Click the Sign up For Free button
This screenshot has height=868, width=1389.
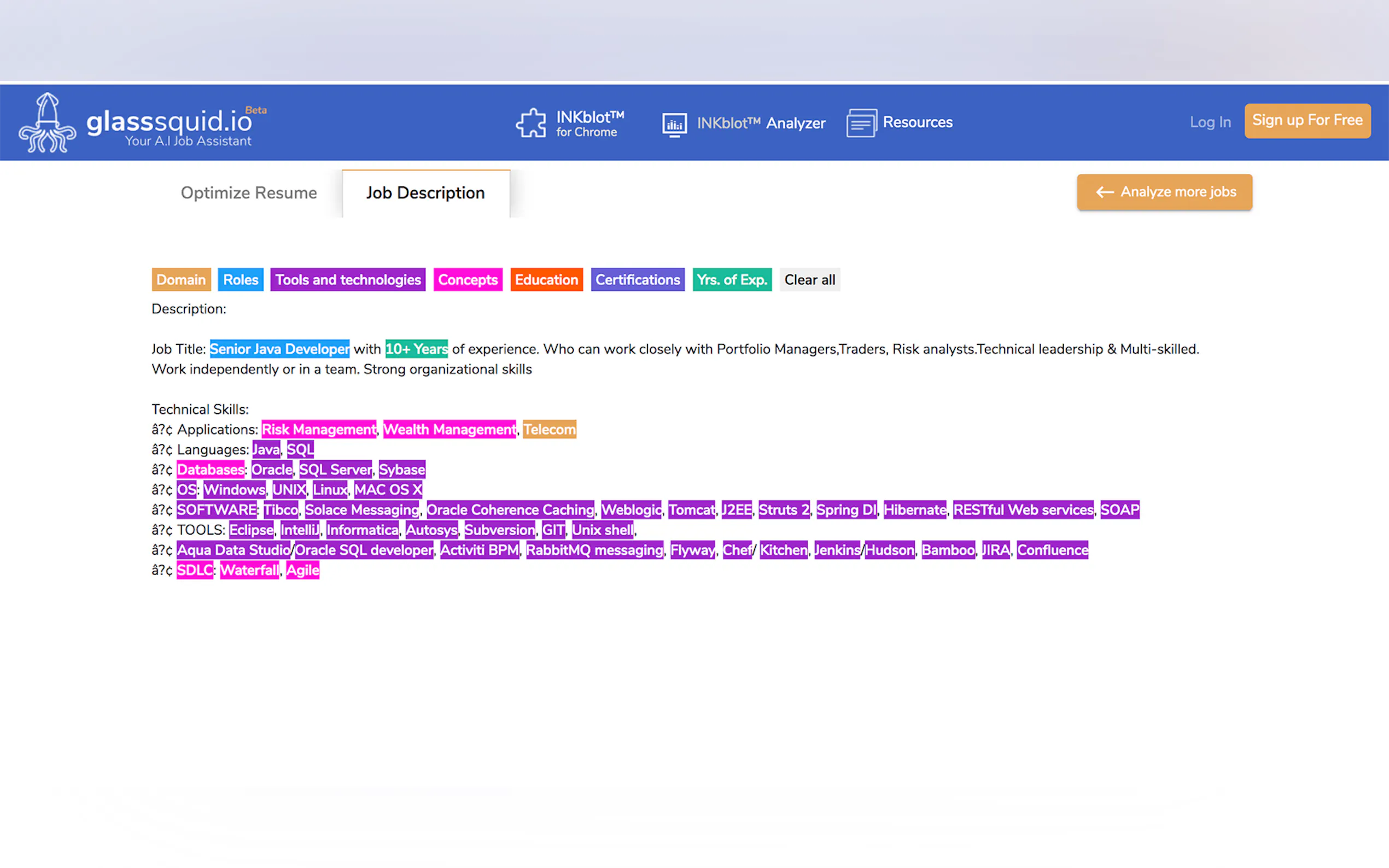point(1307,121)
